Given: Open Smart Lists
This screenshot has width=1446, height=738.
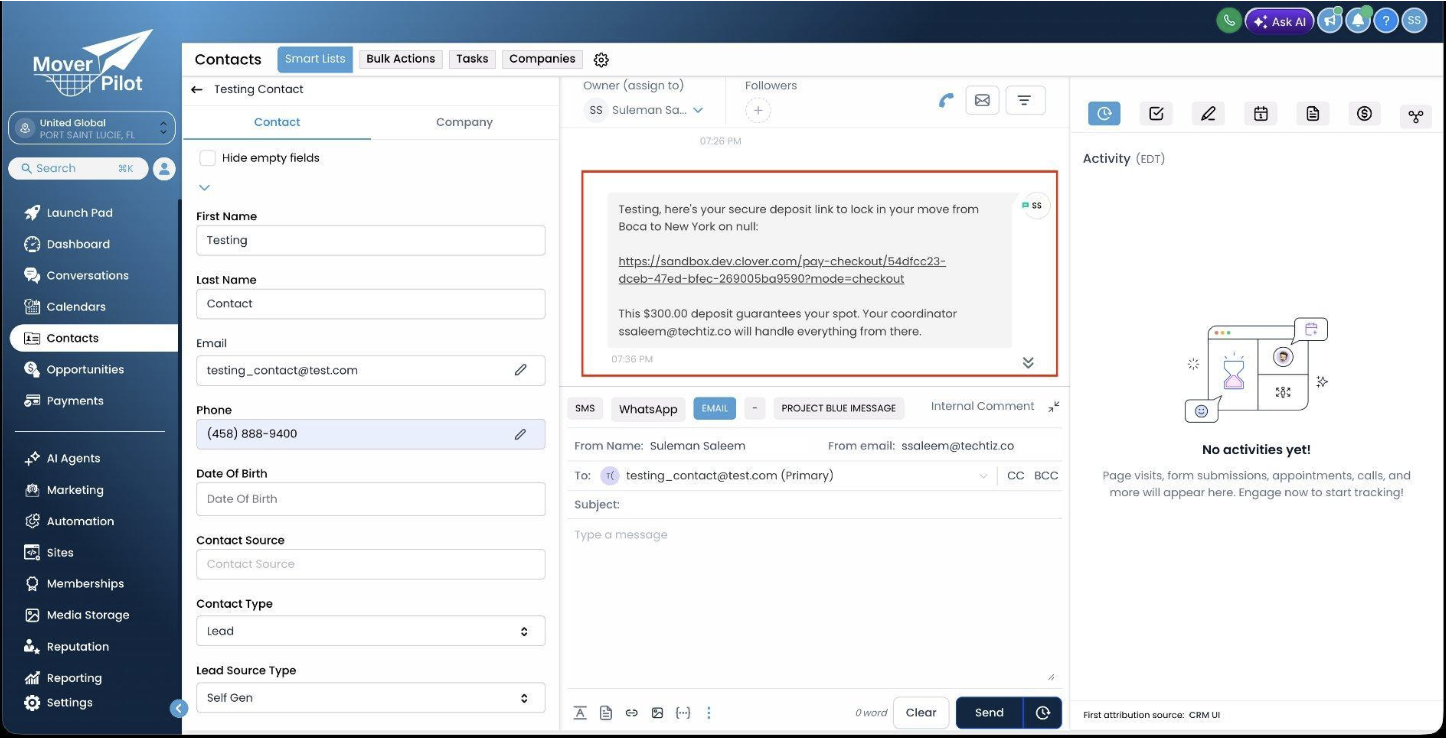Looking at the screenshot, I should (315, 59).
